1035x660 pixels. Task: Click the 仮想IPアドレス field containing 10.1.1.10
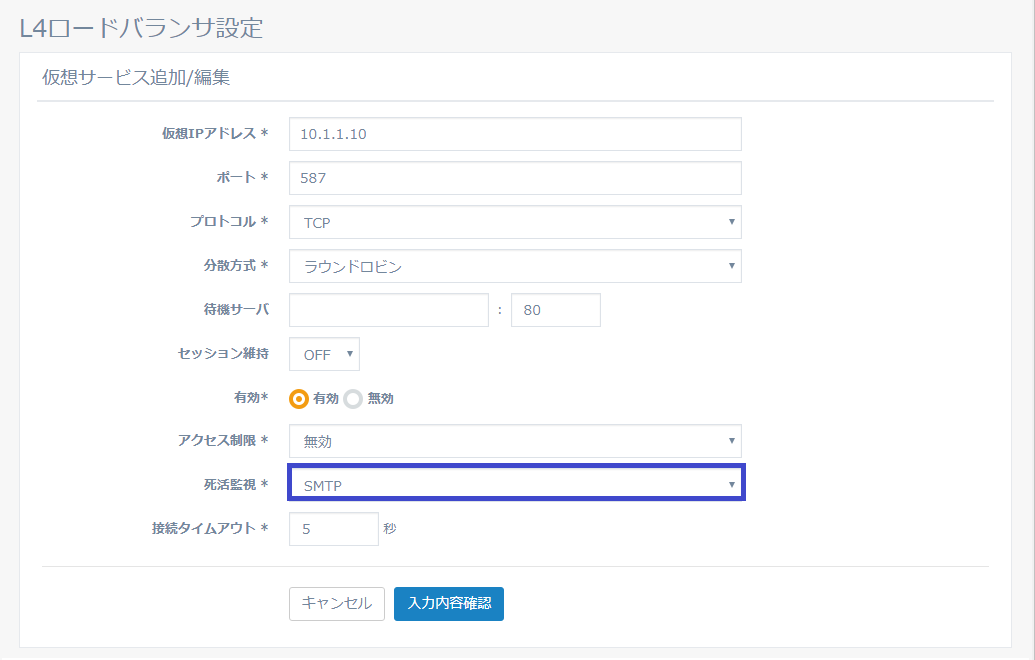click(515, 133)
